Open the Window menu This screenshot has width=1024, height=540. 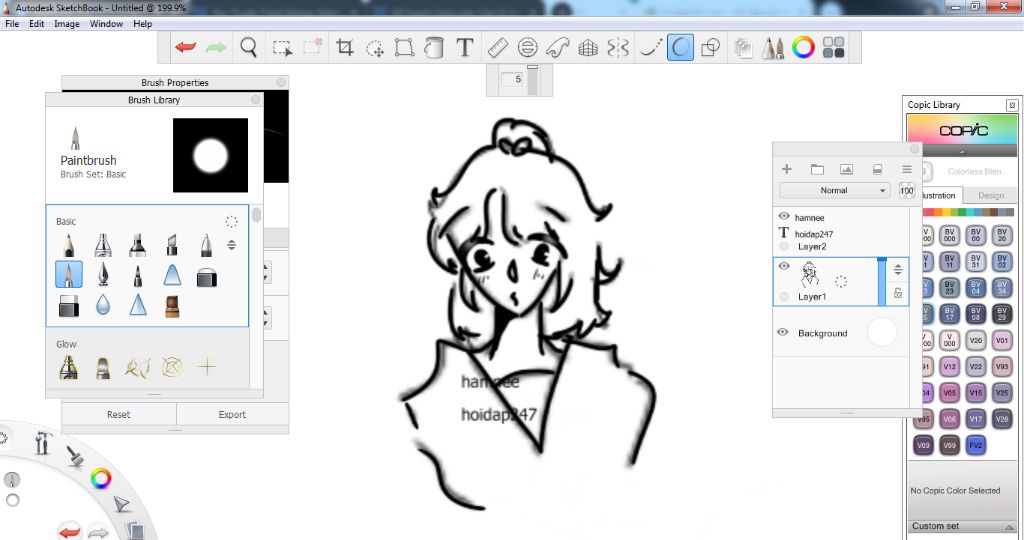tap(106, 24)
